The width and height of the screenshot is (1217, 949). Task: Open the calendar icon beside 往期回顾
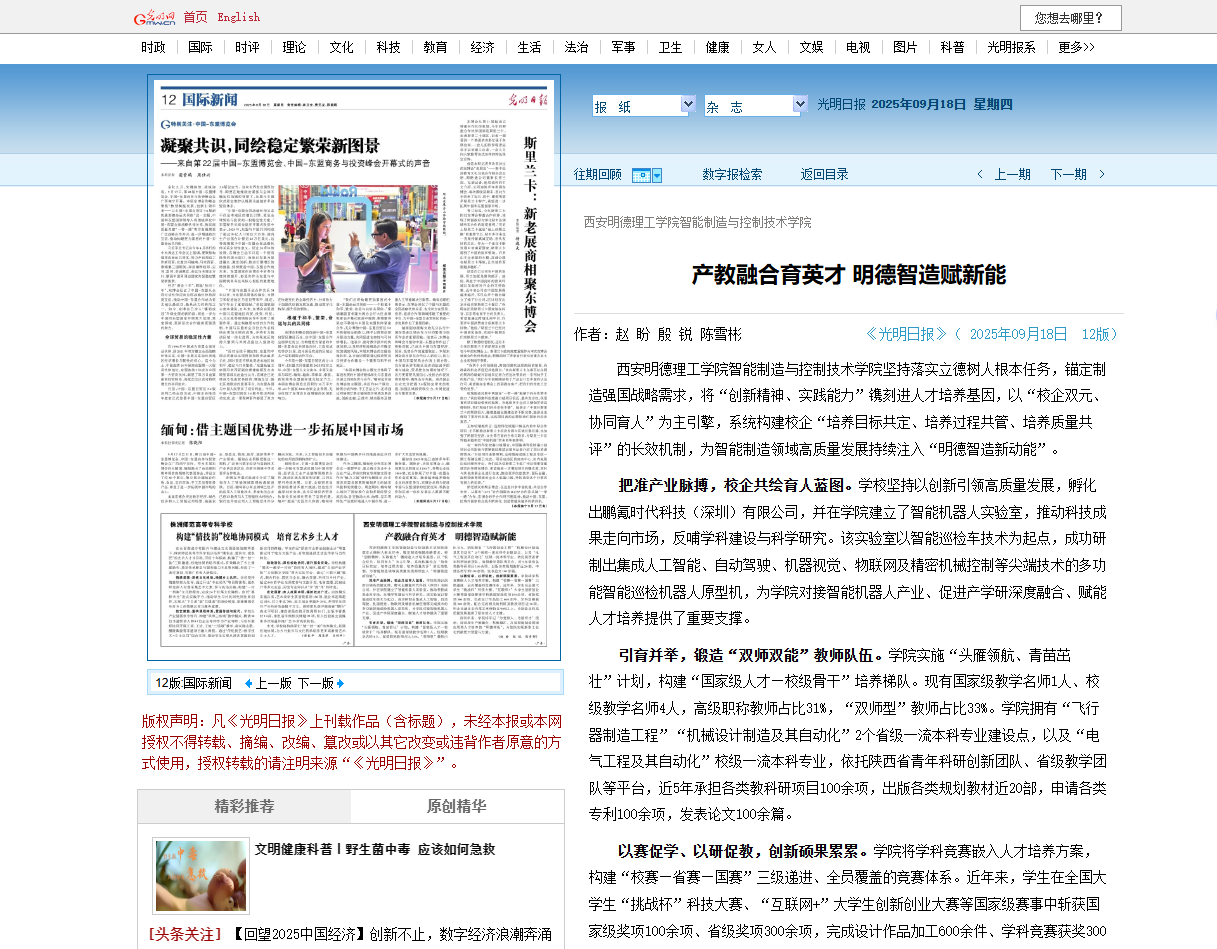coord(641,175)
